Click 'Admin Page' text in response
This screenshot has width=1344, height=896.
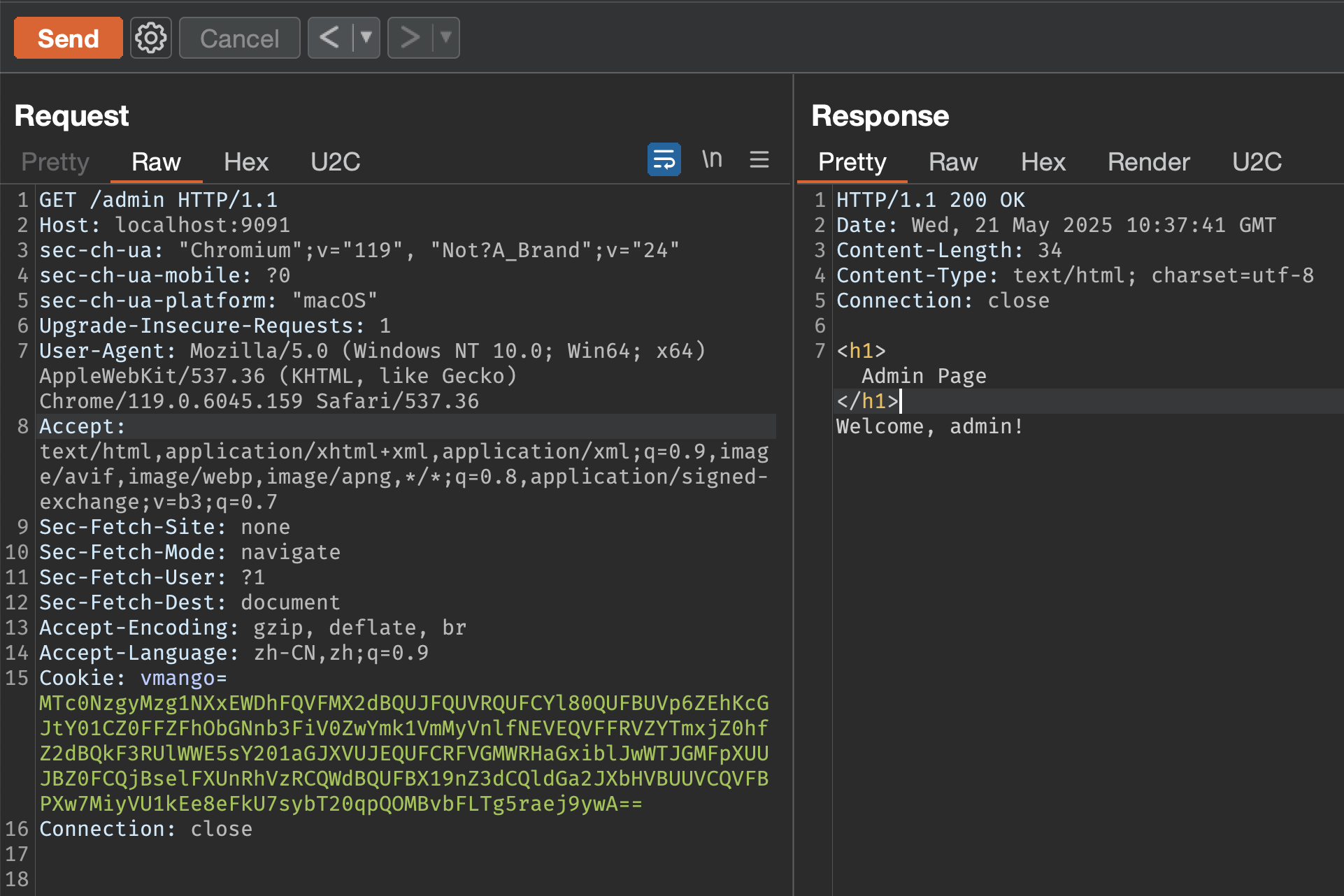pos(924,376)
